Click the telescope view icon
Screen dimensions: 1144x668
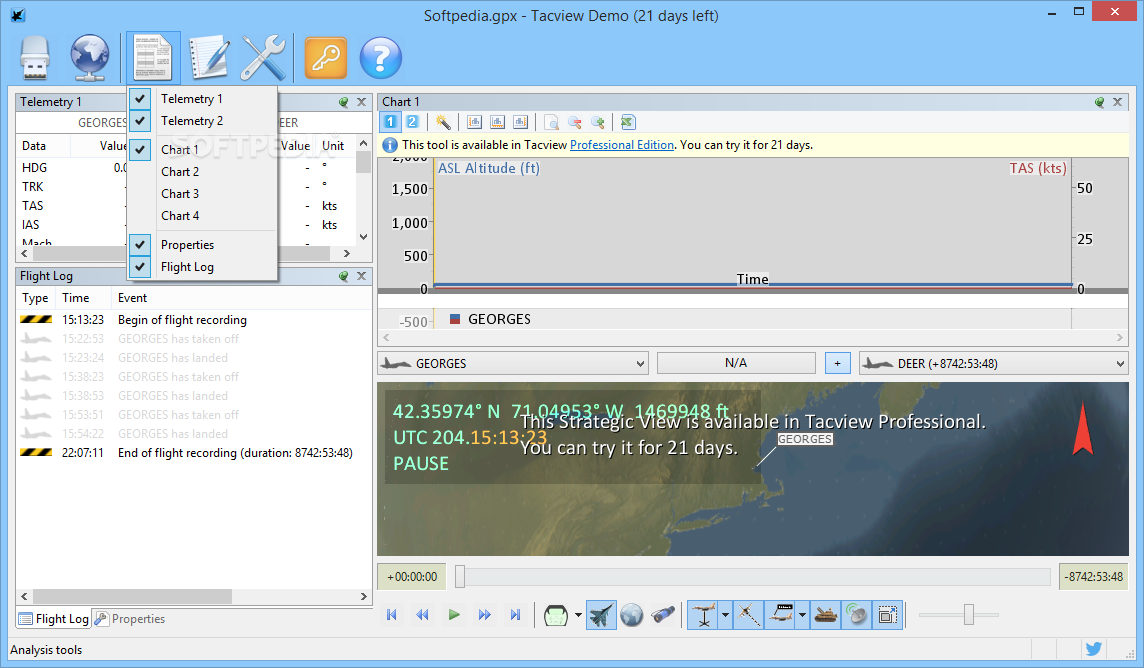(x=662, y=615)
